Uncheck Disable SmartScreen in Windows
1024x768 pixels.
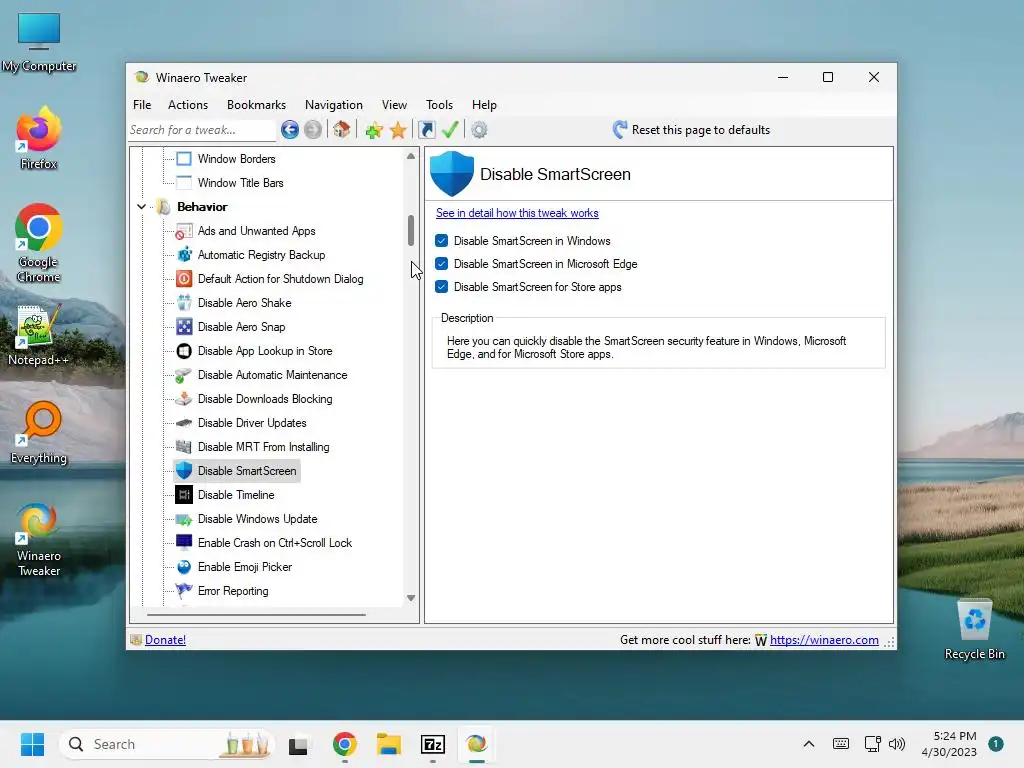(441, 241)
